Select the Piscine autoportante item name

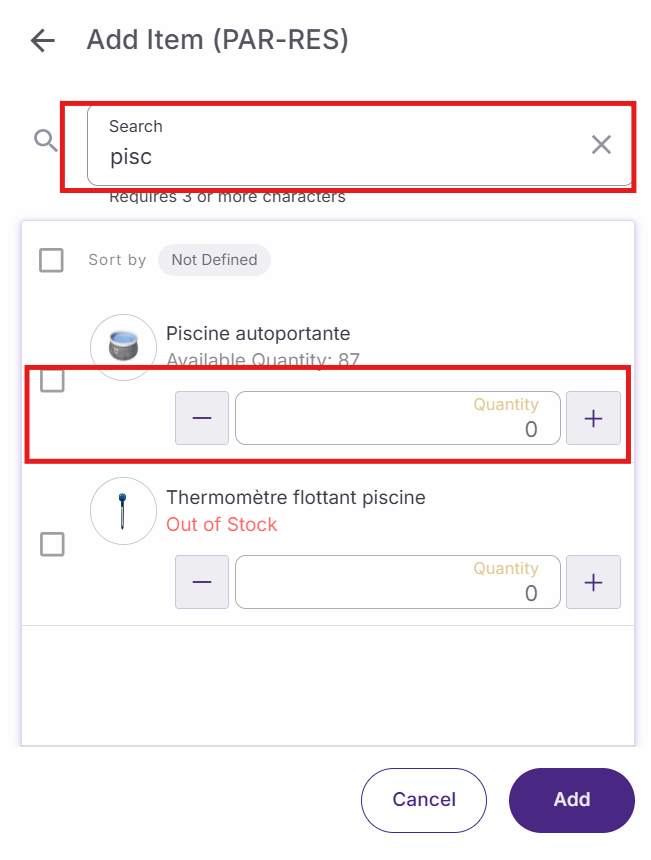(x=258, y=334)
